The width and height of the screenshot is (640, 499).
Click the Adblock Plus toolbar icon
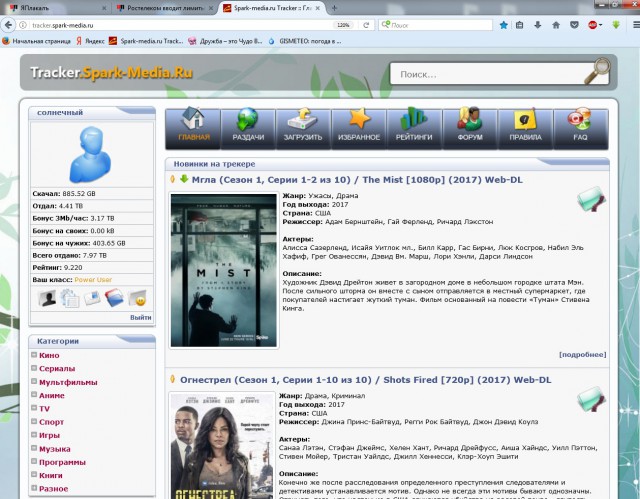(593, 25)
